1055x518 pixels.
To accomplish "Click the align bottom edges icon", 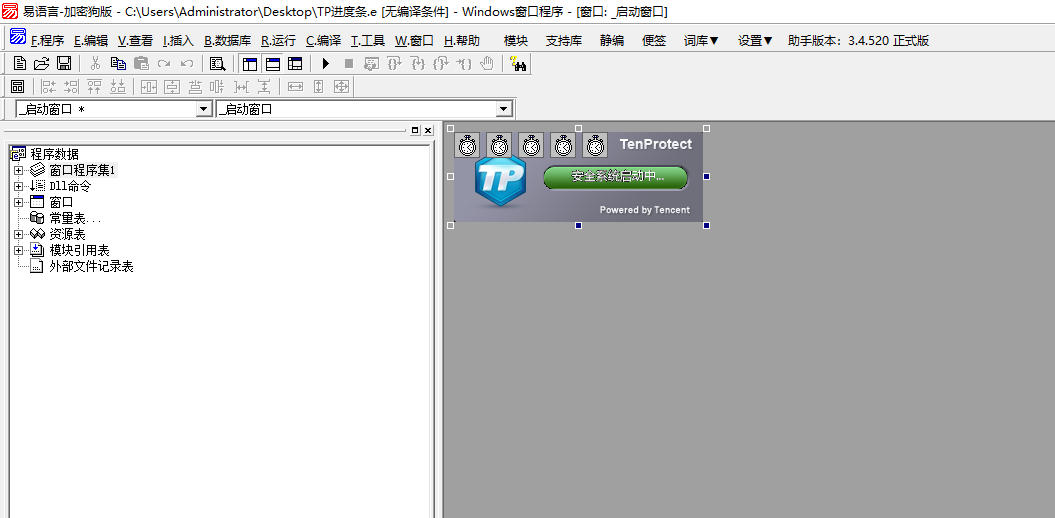I will click(118, 86).
